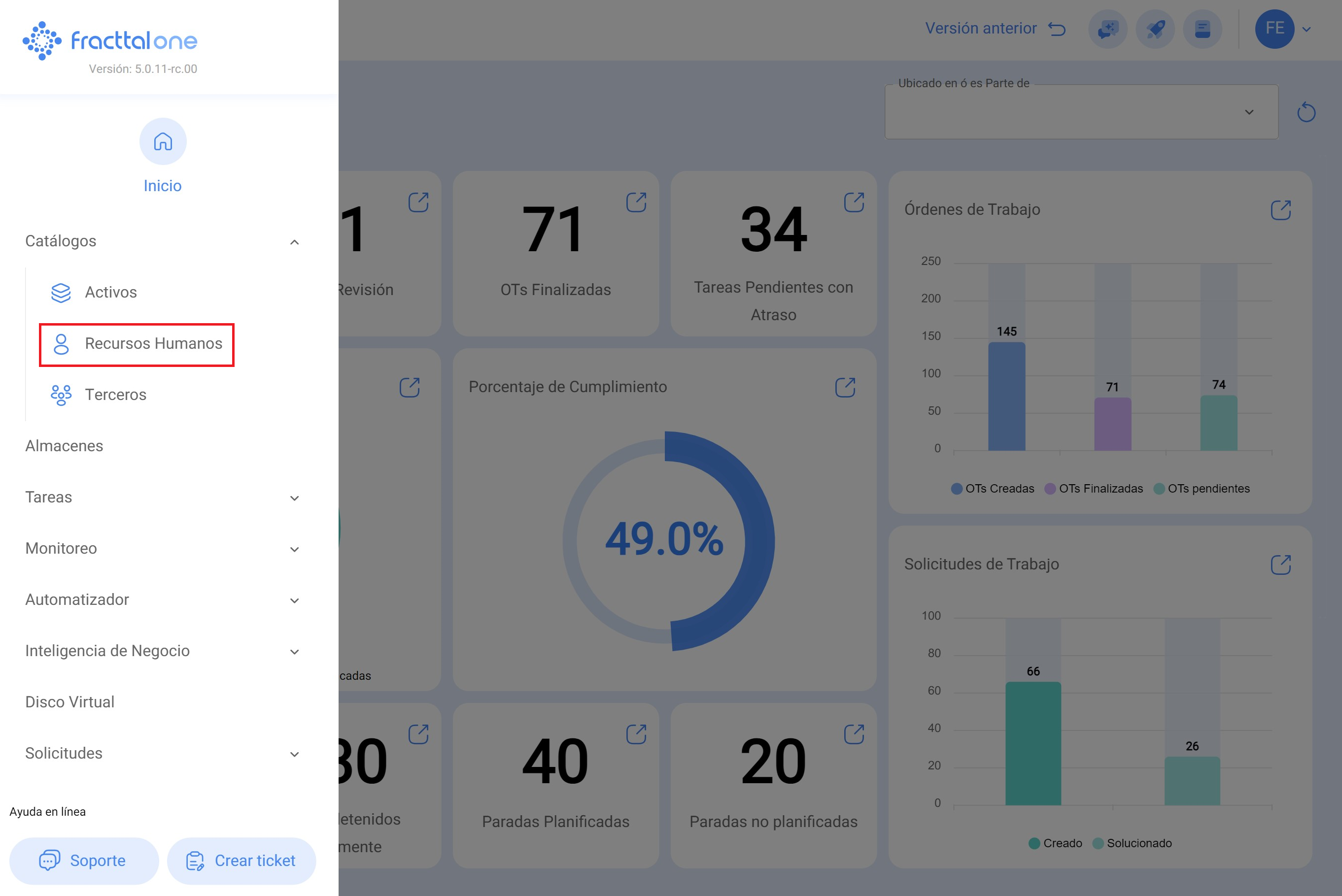This screenshot has width=1342, height=896.
Task: Click the rocket icon in header
Action: (x=1155, y=29)
